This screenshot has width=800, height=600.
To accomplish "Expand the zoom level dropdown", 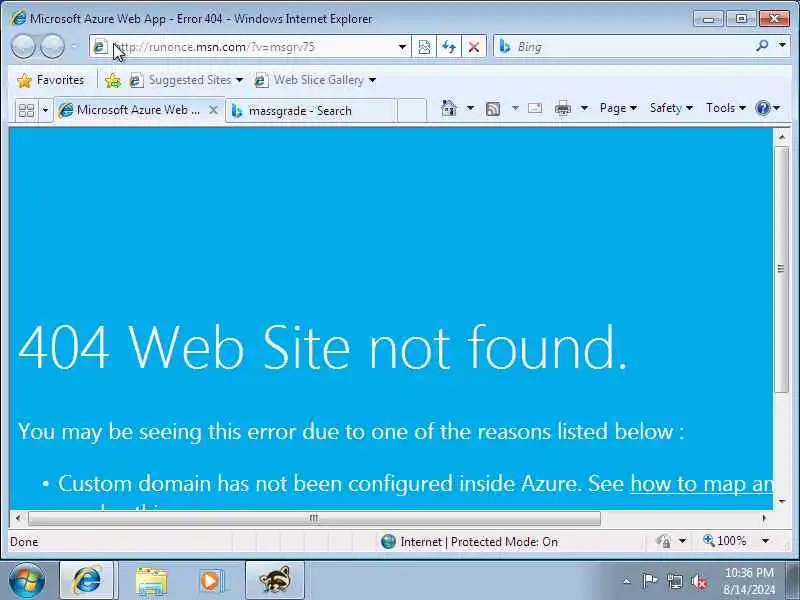I will [765, 541].
